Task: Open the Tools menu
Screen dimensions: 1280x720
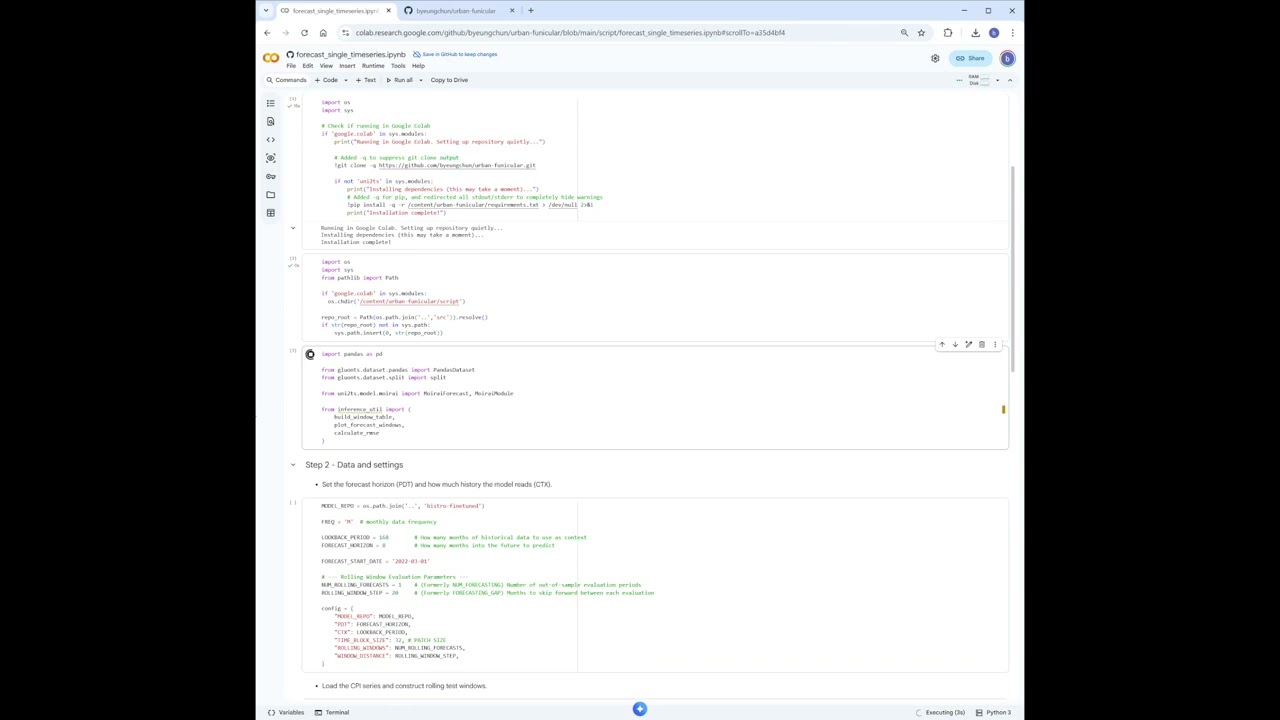Action: (x=398, y=66)
